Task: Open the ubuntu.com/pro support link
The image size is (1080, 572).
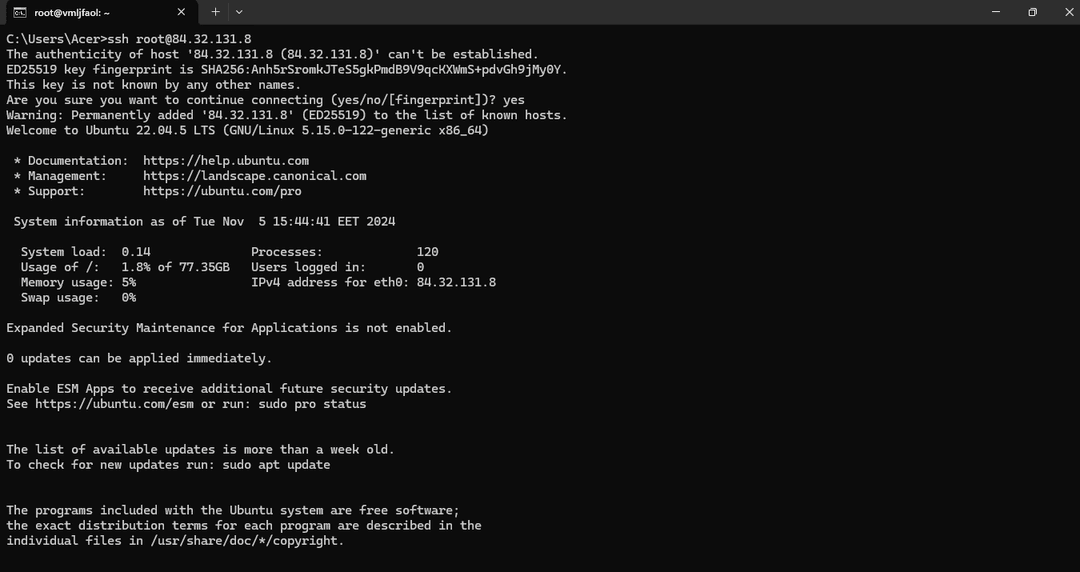Action: pos(221,191)
